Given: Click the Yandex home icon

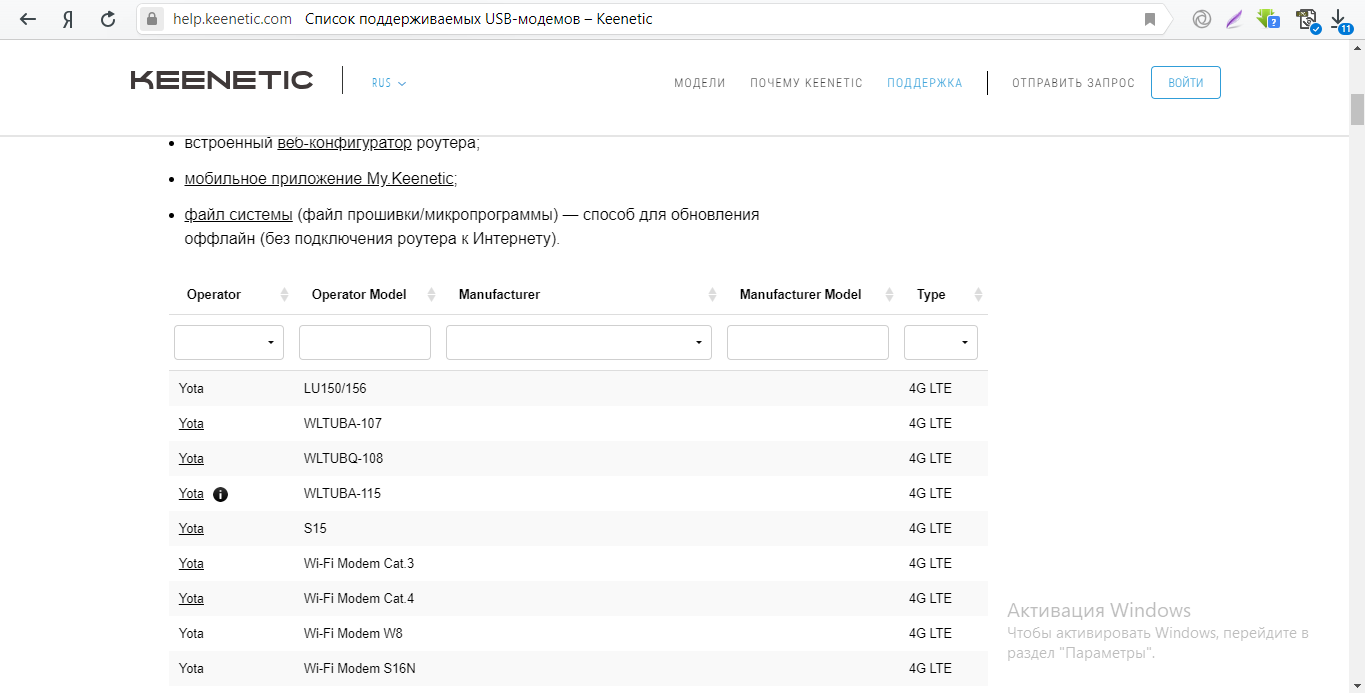Looking at the screenshot, I should 68,19.
